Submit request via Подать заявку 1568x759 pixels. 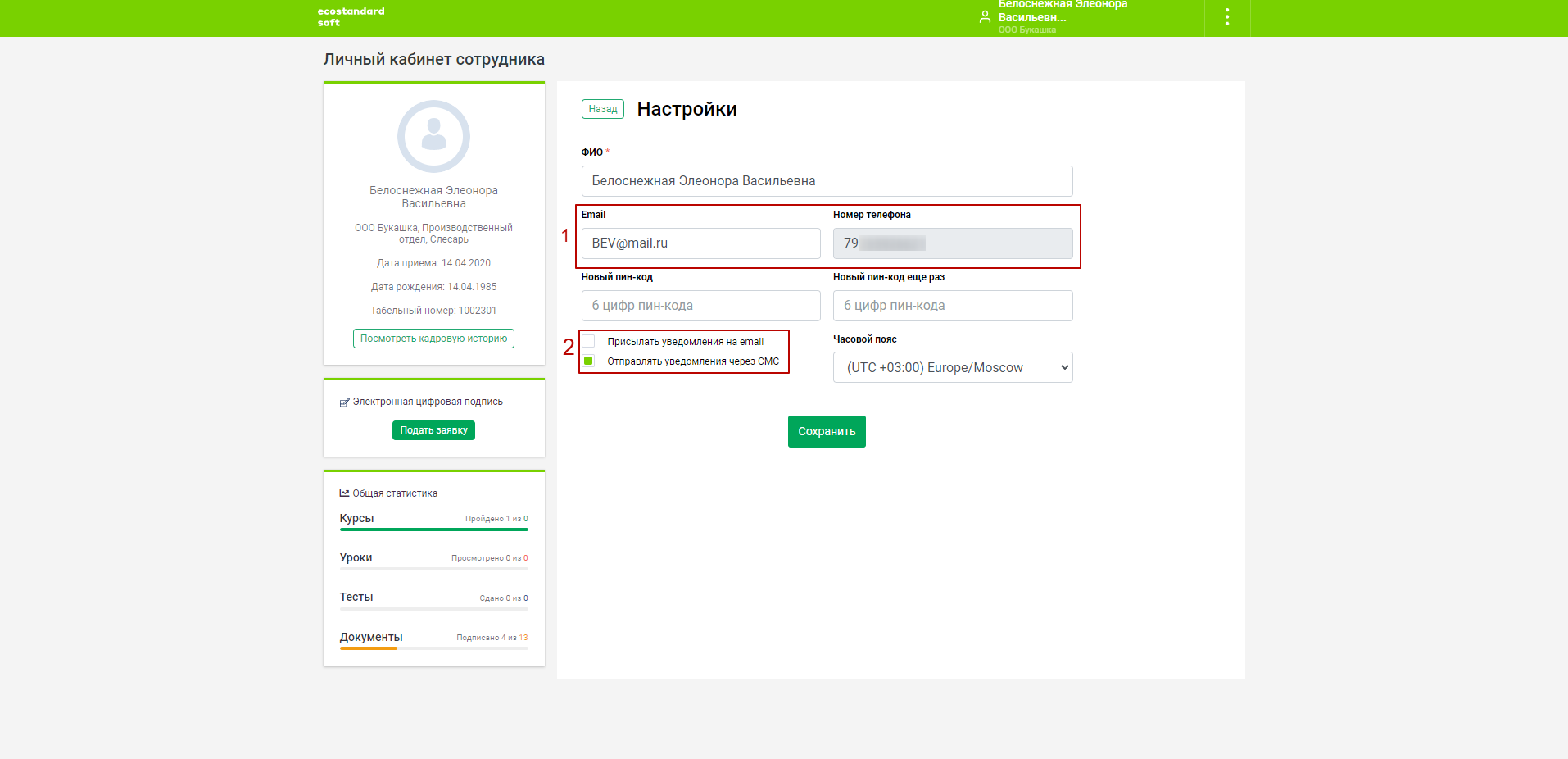433,430
